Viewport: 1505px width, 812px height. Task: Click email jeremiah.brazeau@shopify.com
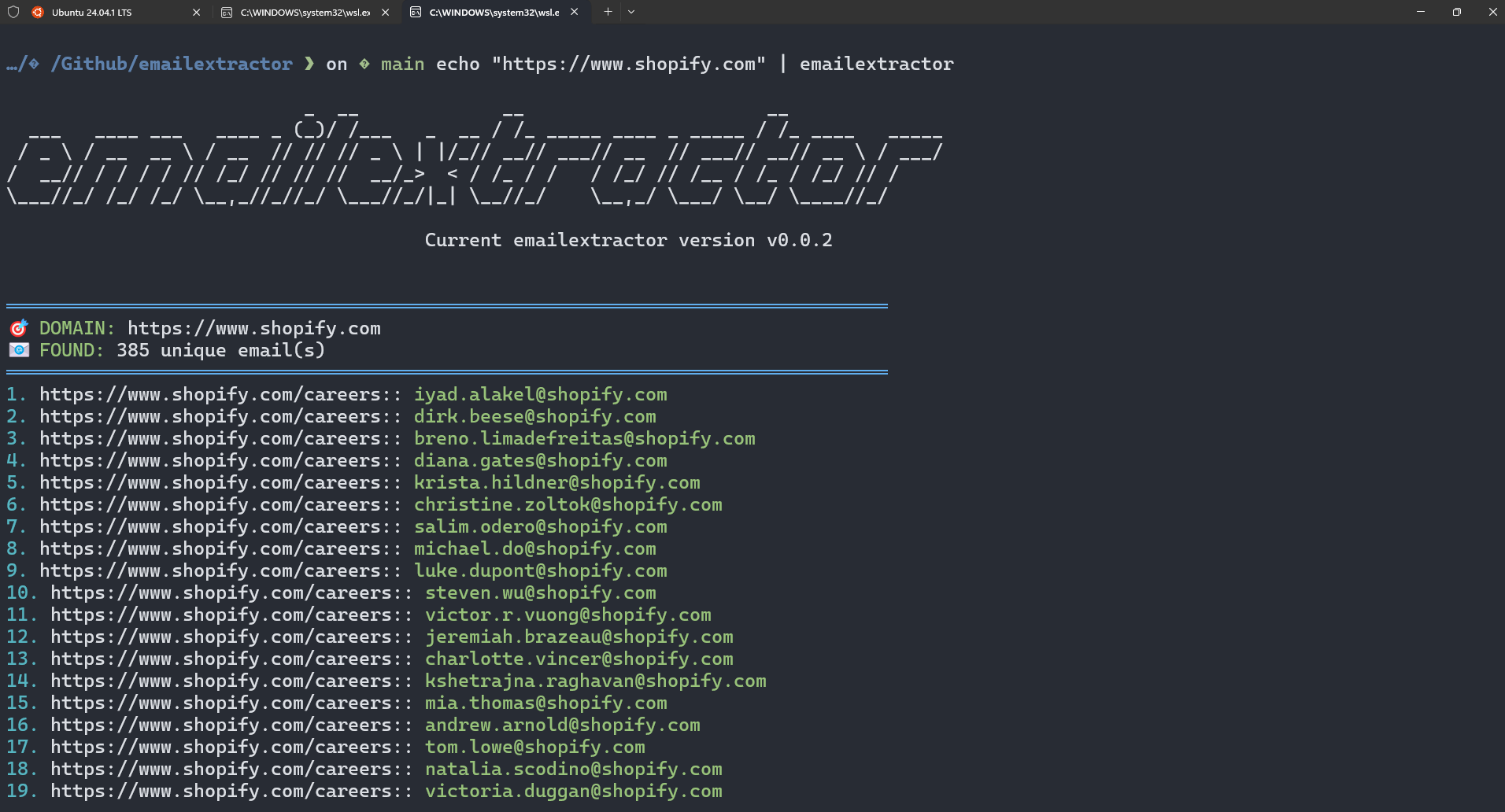tap(579, 637)
